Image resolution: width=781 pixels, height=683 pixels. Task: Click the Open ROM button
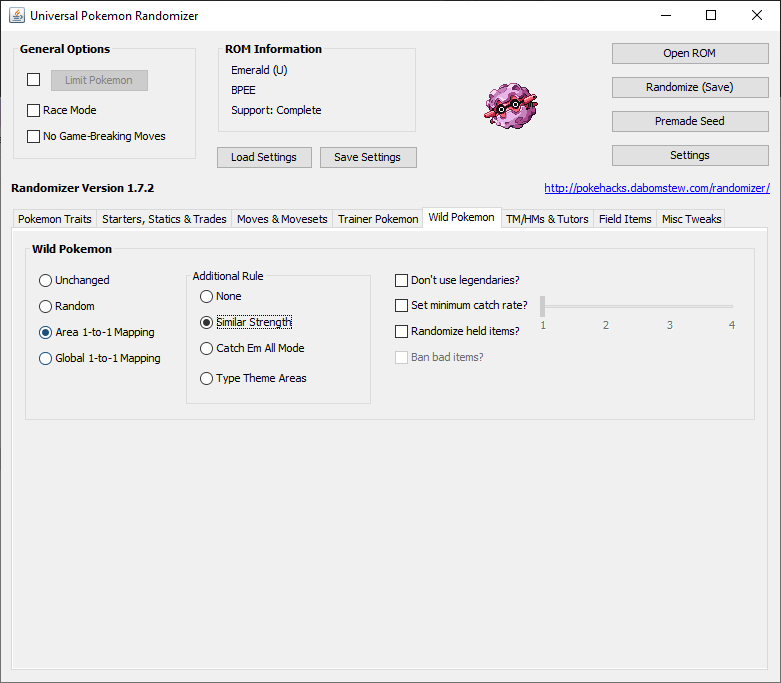[x=690, y=53]
